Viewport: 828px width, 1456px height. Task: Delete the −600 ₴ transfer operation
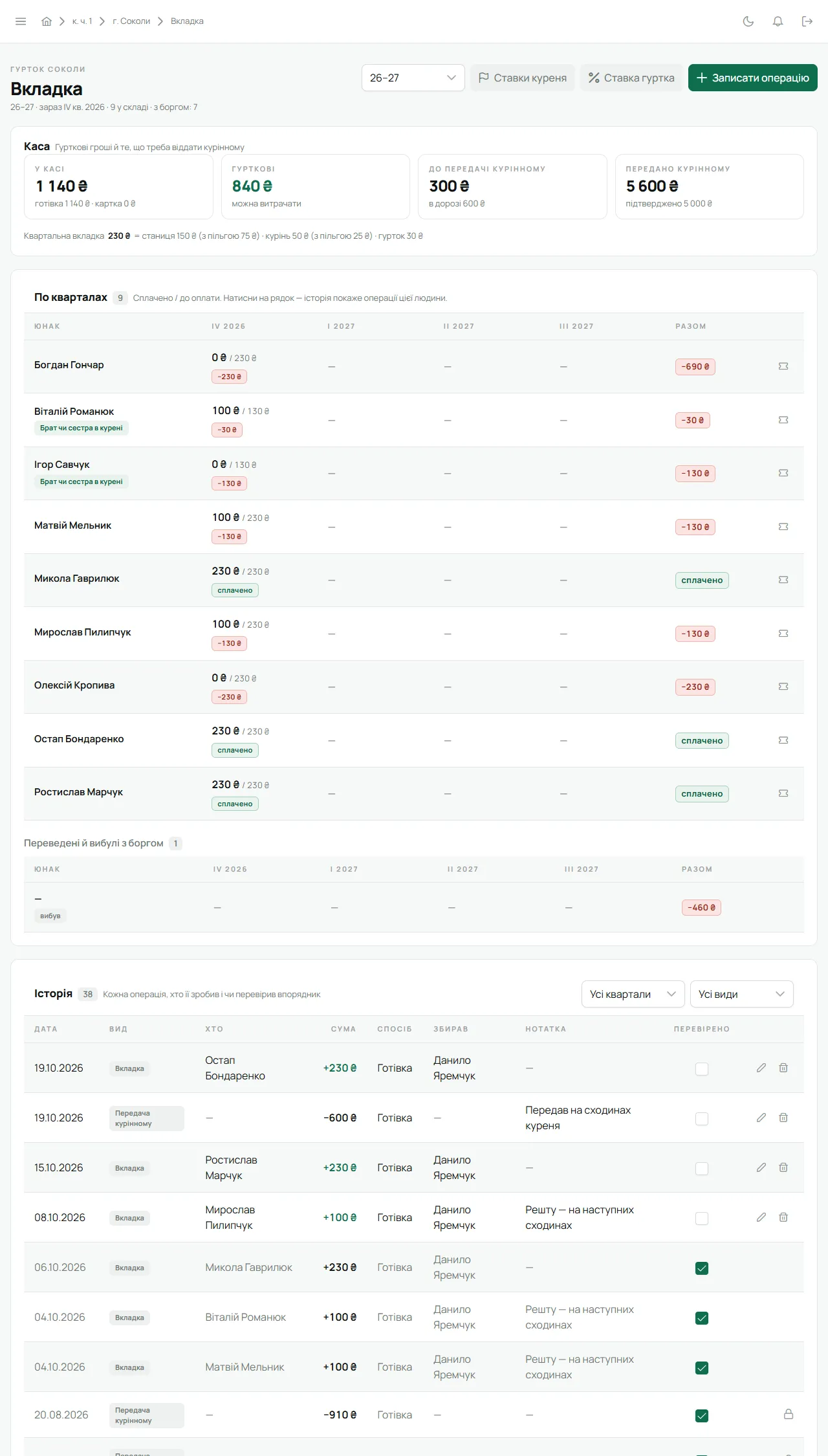(783, 1118)
